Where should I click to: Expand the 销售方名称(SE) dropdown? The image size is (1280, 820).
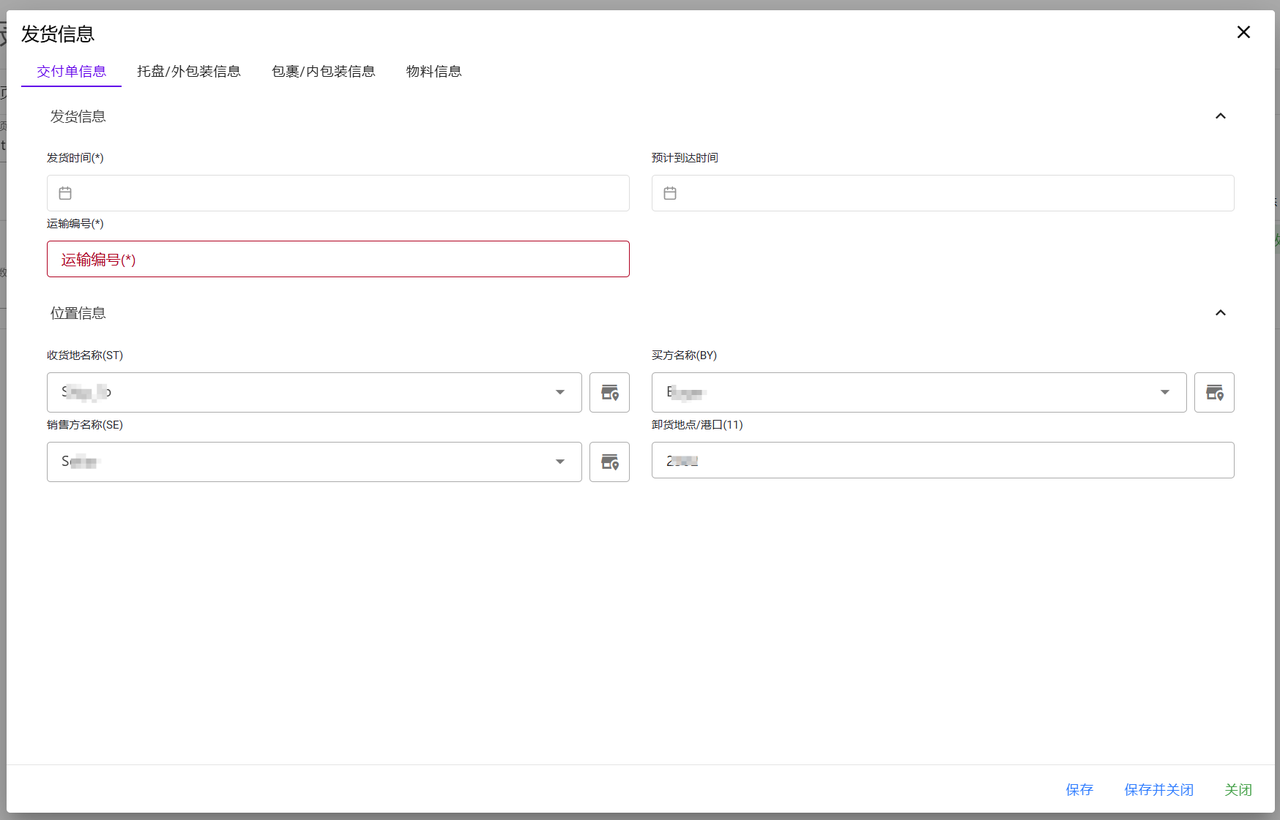(x=560, y=462)
